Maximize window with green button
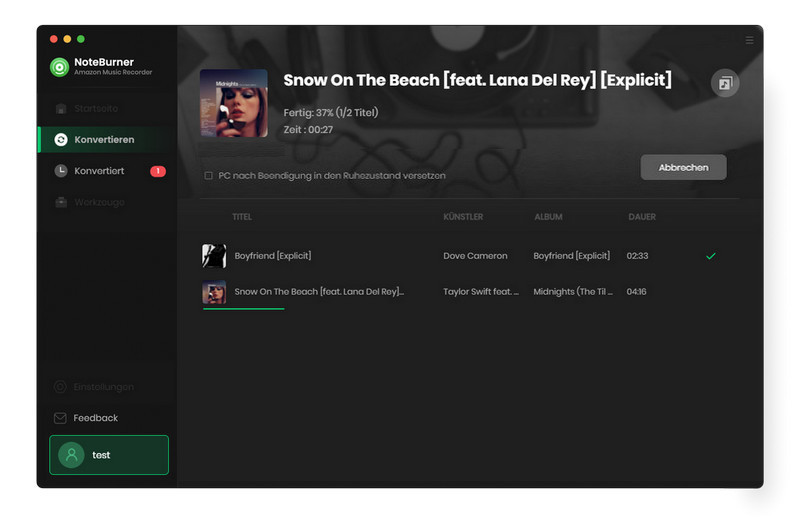 [81, 39]
